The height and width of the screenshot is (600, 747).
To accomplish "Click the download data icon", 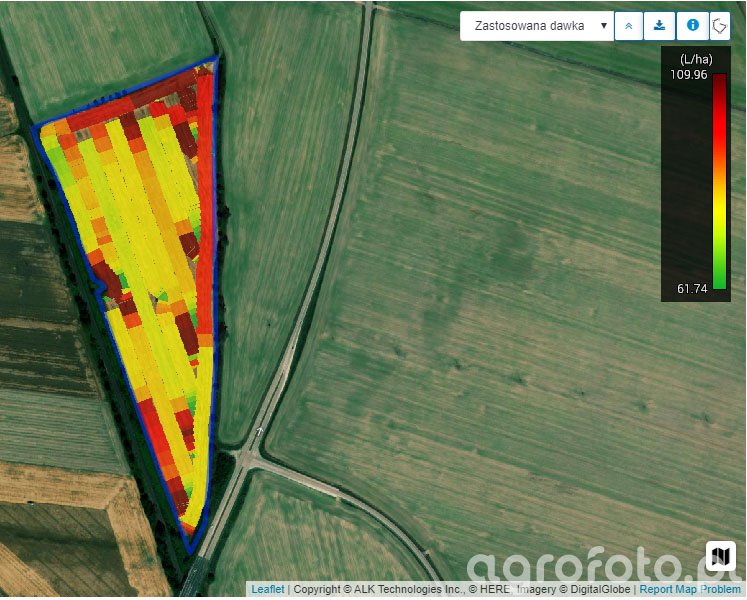I will [x=660, y=26].
